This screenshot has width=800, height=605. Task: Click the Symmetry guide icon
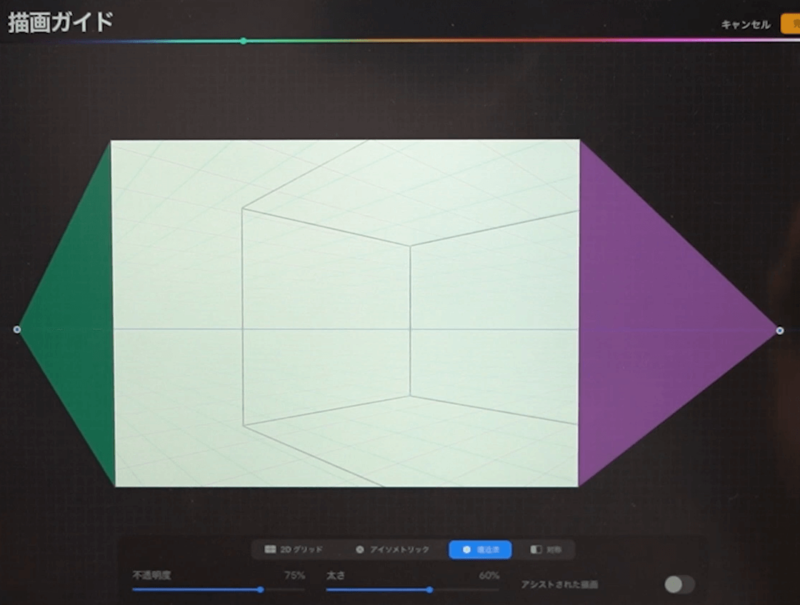[x=536, y=549]
